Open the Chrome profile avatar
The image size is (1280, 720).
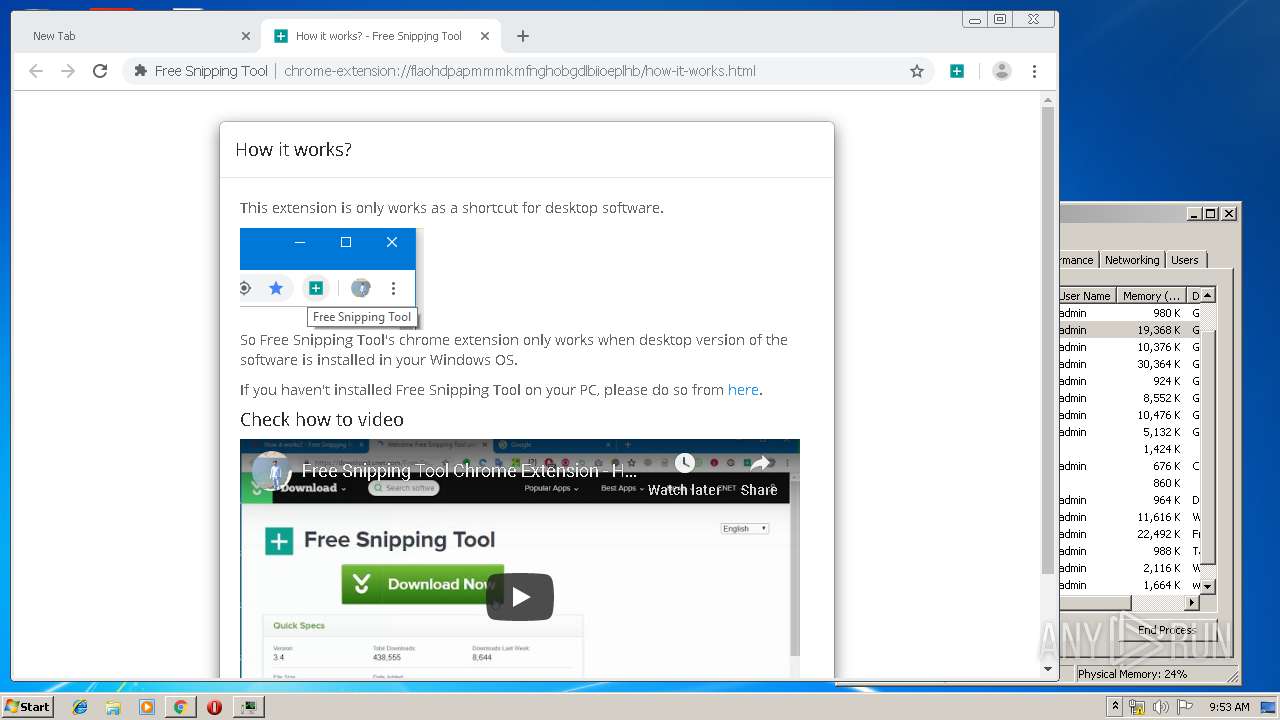click(1001, 71)
